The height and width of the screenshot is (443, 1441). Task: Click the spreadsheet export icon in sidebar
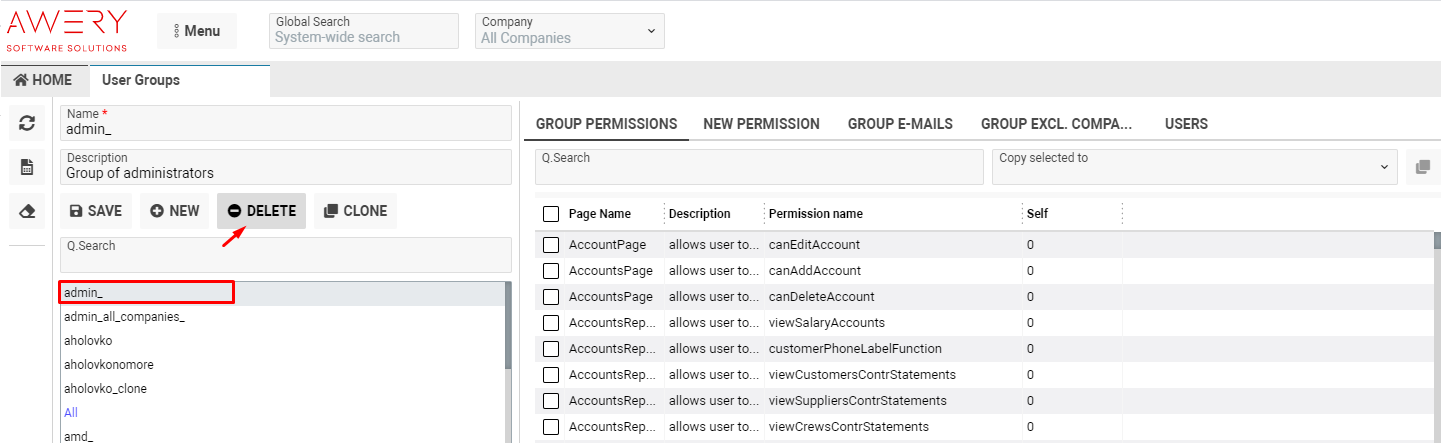(x=27, y=167)
